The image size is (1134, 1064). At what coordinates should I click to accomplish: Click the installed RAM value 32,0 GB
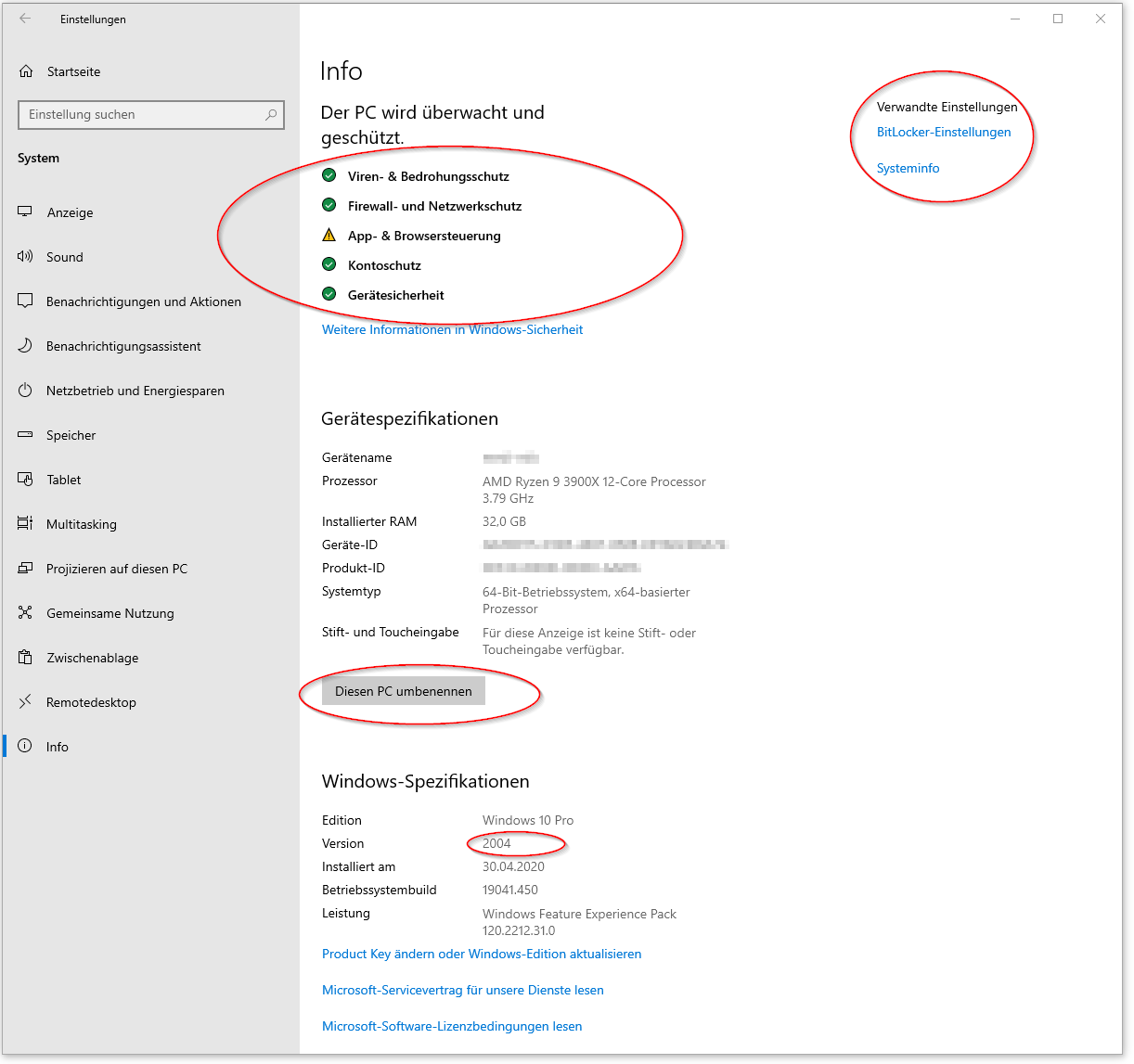coord(504,521)
